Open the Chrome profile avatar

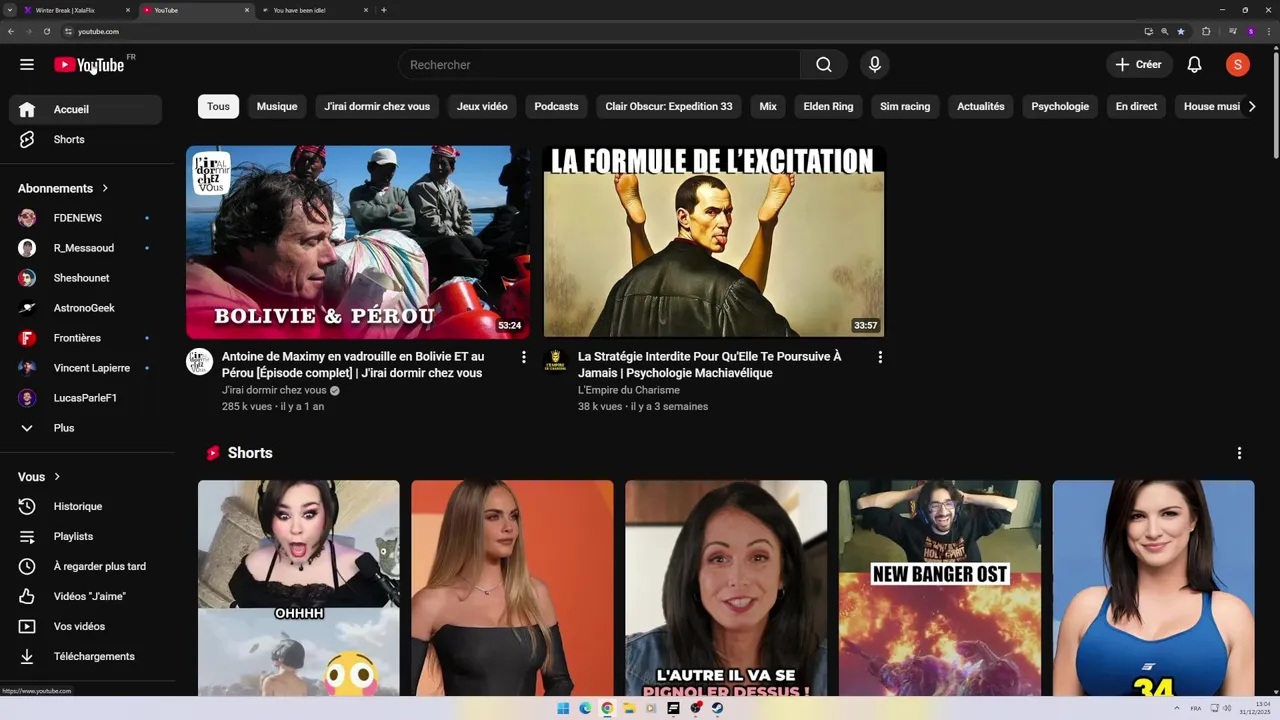(1250, 31)
